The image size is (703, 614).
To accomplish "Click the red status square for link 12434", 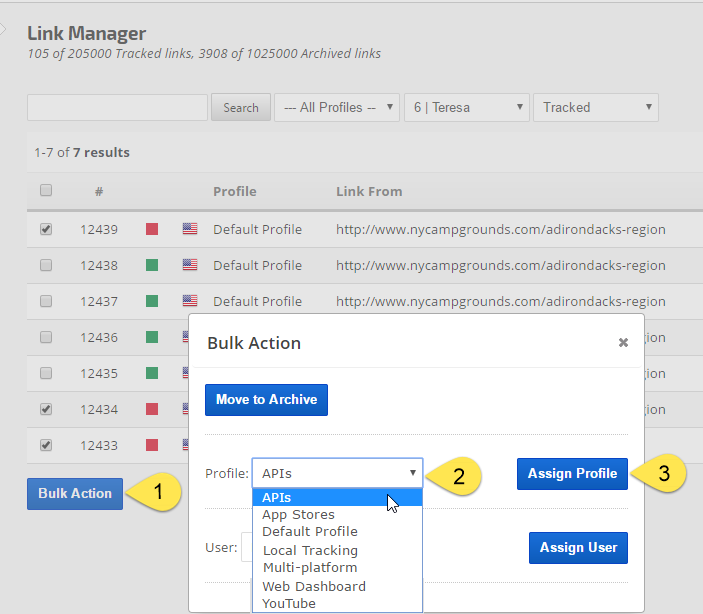I will (x=153, y=410).
